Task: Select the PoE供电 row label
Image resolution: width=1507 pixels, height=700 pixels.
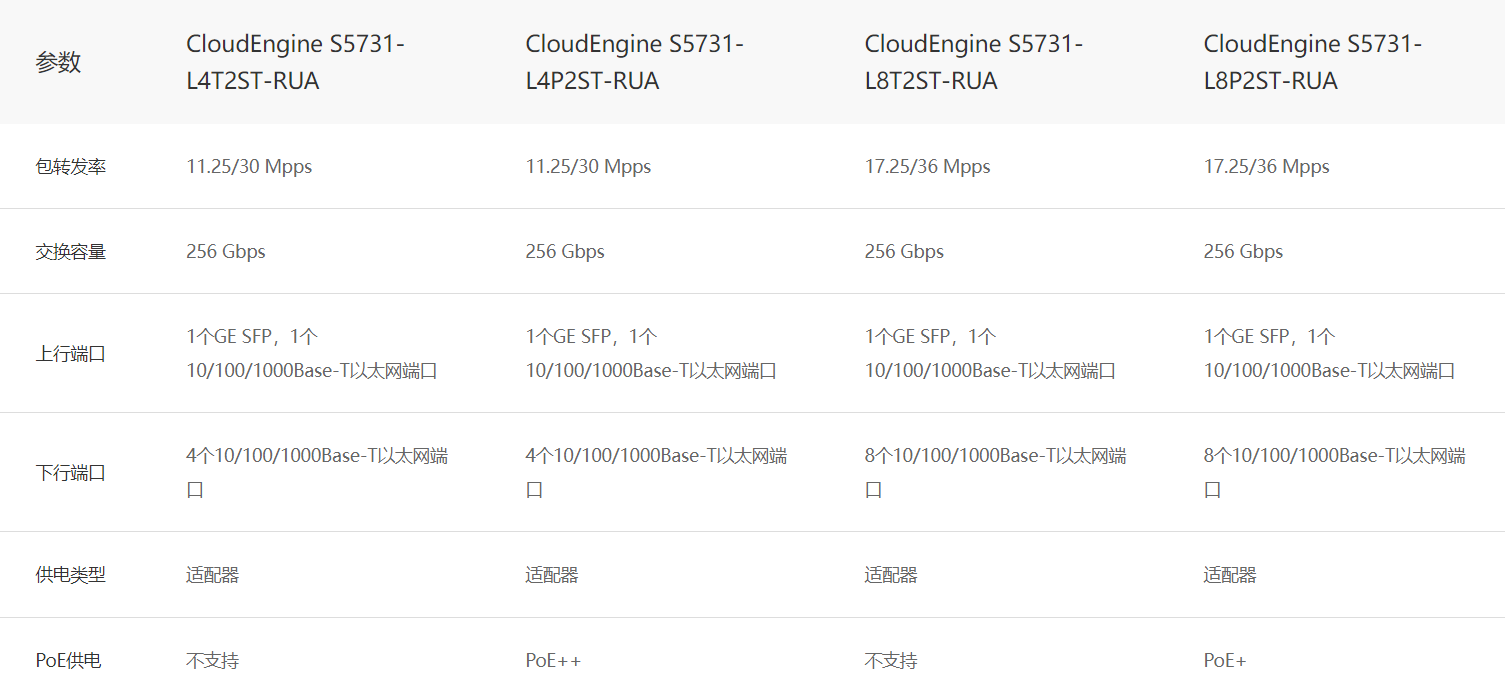Action: click(68, 661)
